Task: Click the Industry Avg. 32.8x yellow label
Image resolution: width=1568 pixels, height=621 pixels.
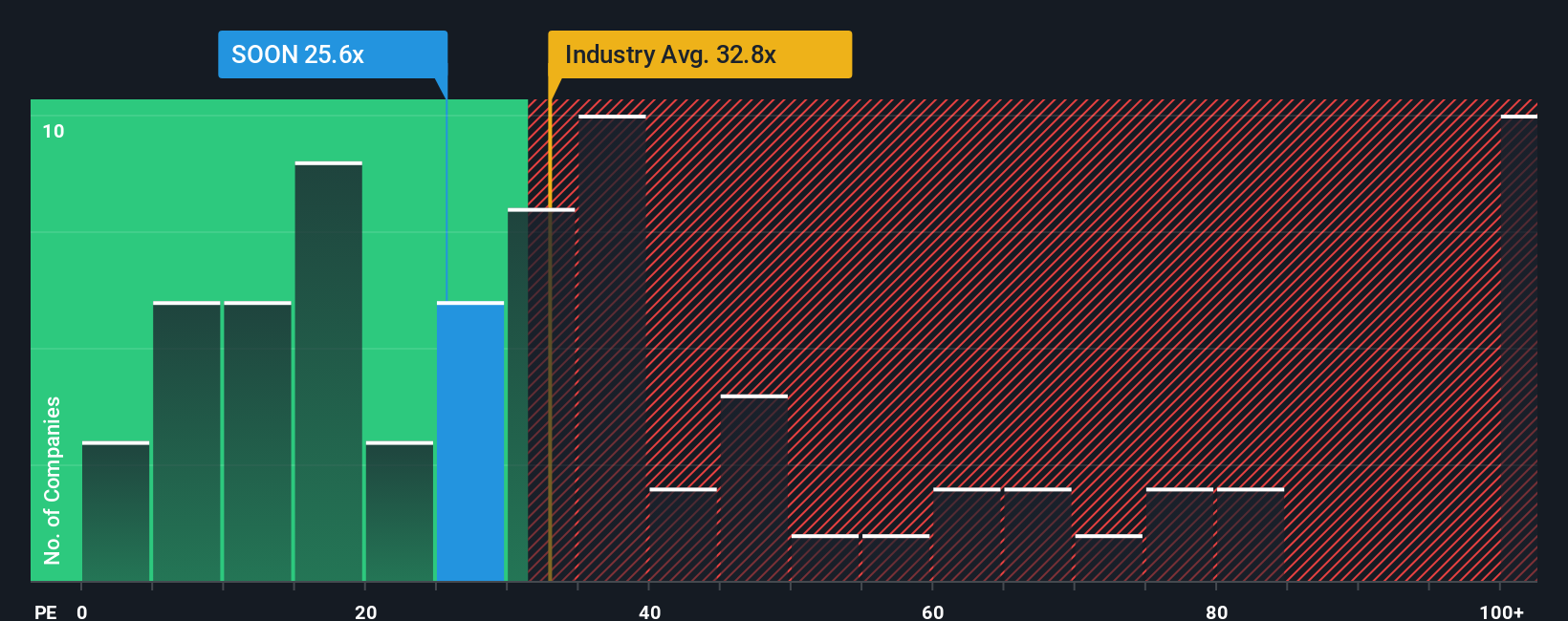Action: click(x=700, y=54)
